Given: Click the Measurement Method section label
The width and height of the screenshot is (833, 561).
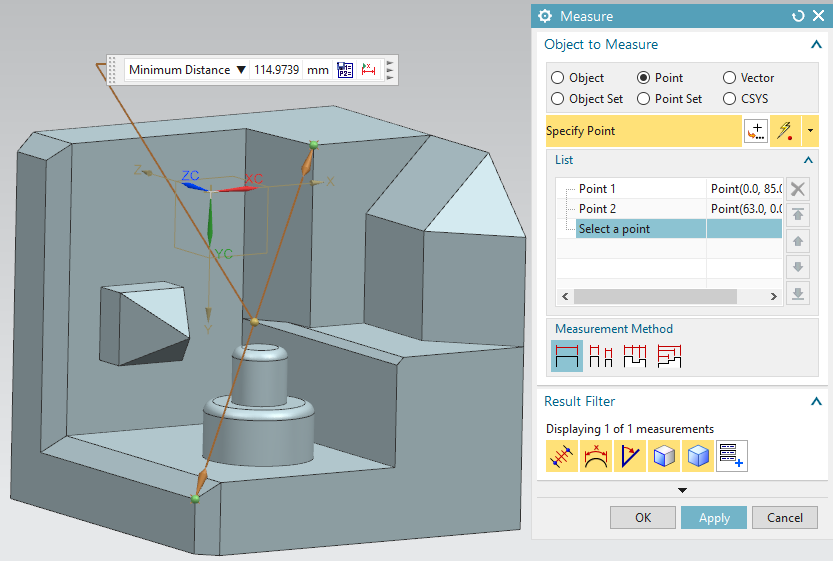Looking at the screenshot, I should (614, 329).
